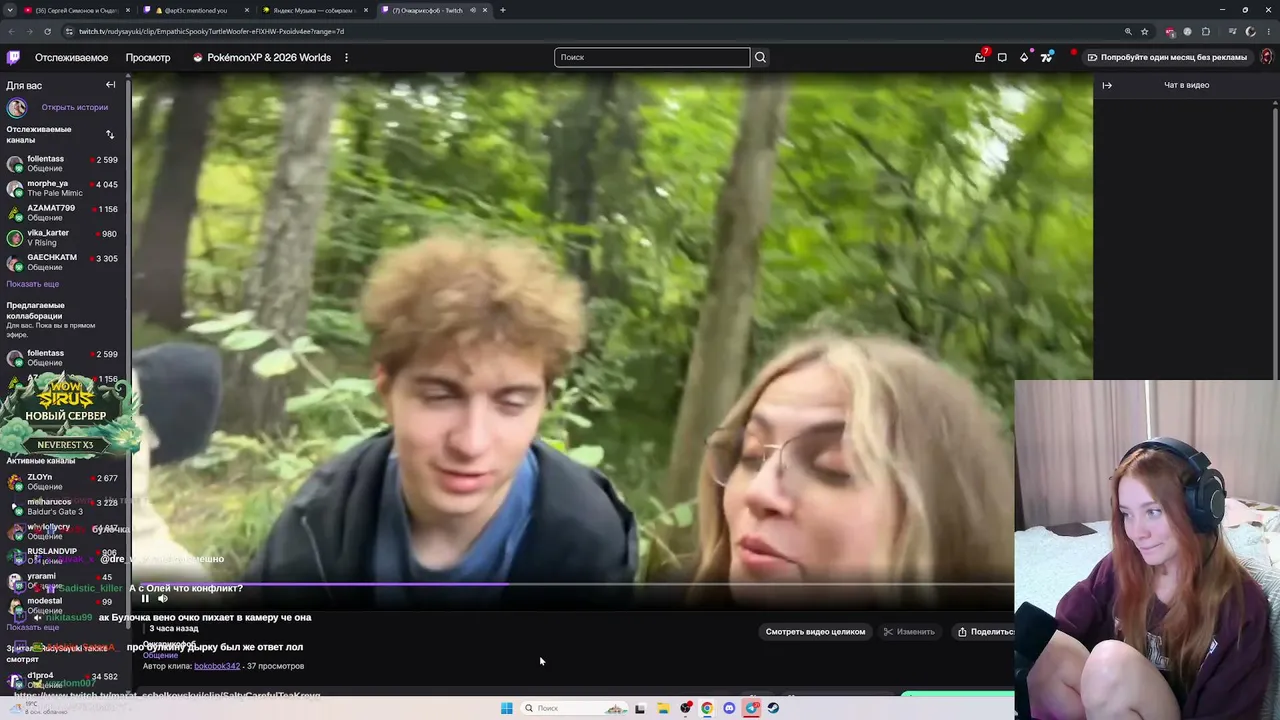
Task: Open clip author bokobok342 profile
Action: [x=217, y=666]
